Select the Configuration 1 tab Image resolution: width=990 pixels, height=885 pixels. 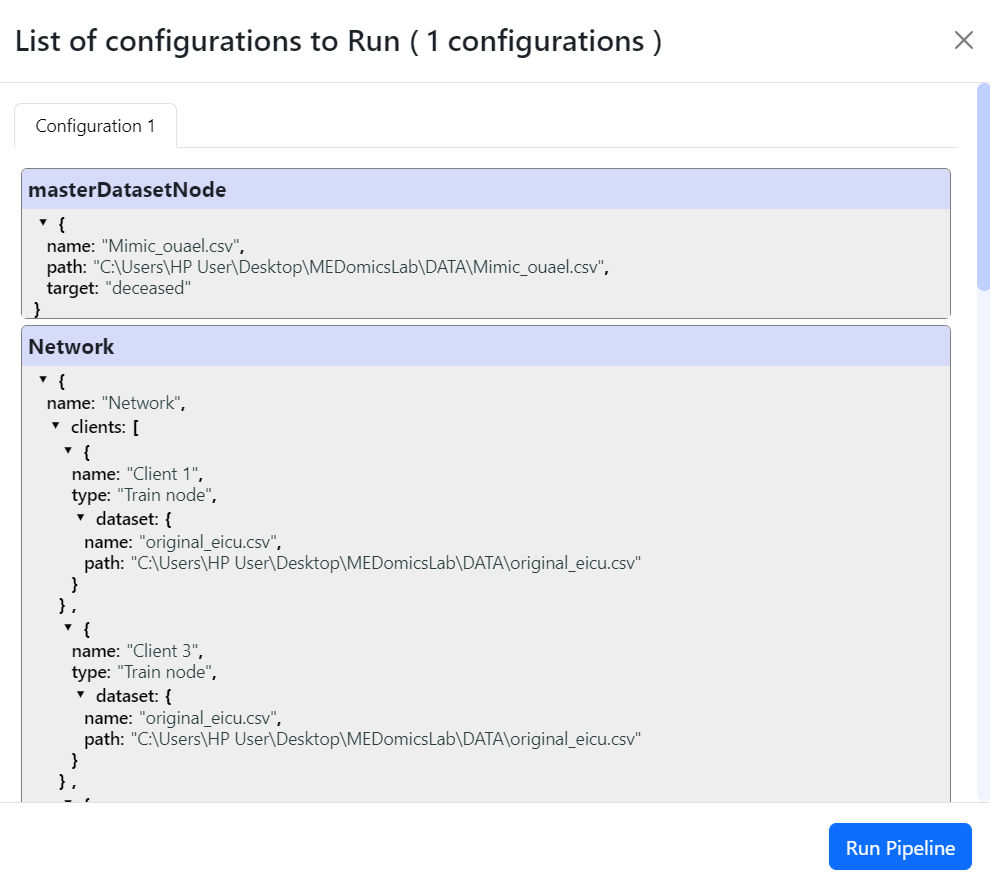(95, 126)
